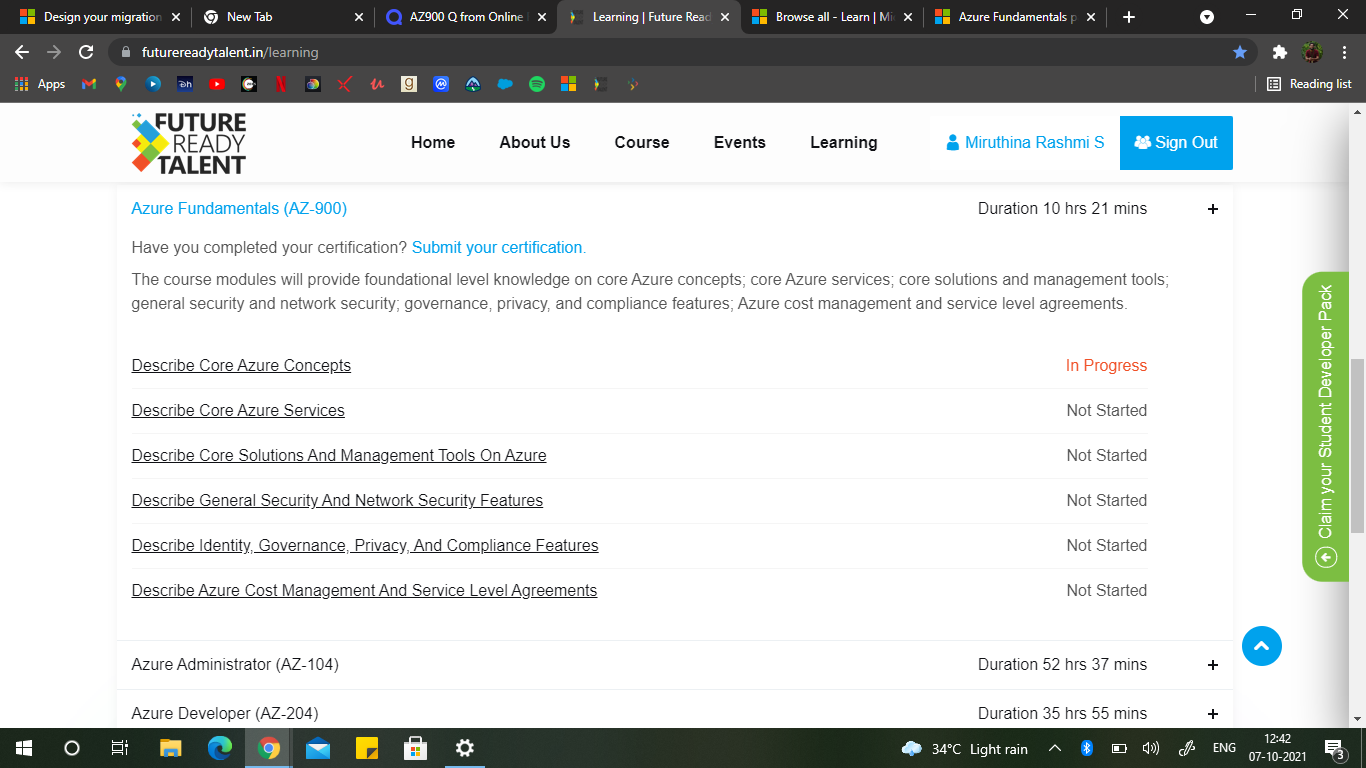This screenshot has width=1366, height=768.
Task: Open Microsoft Store from the taskbar
Action: click(416, 748)
